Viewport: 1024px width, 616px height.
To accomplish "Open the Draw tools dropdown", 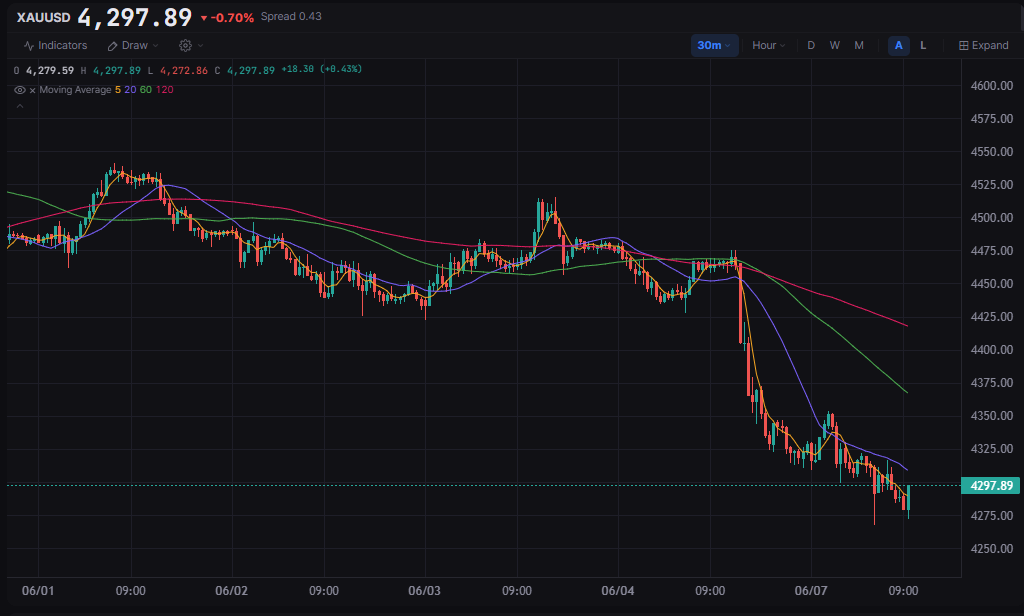I will [x=133, y=46].
